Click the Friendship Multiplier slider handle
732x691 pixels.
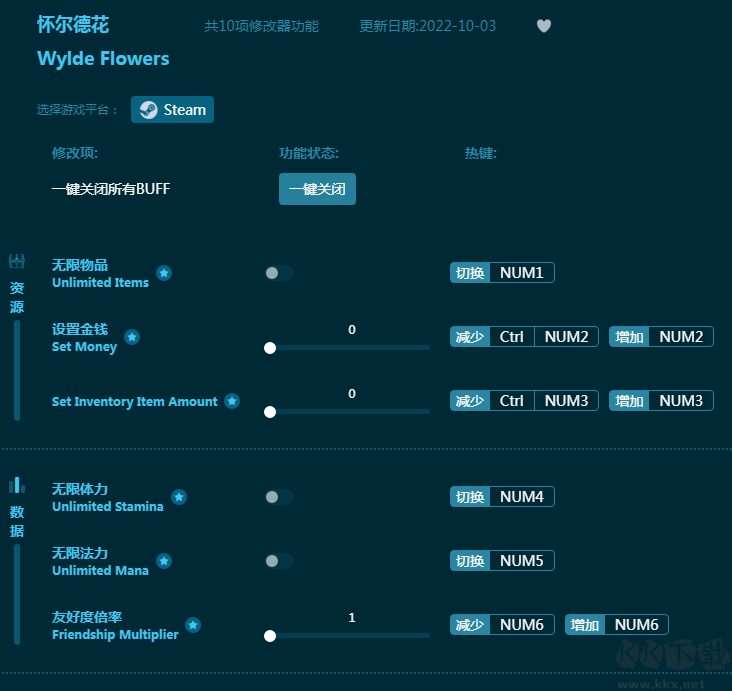point(270,635)
